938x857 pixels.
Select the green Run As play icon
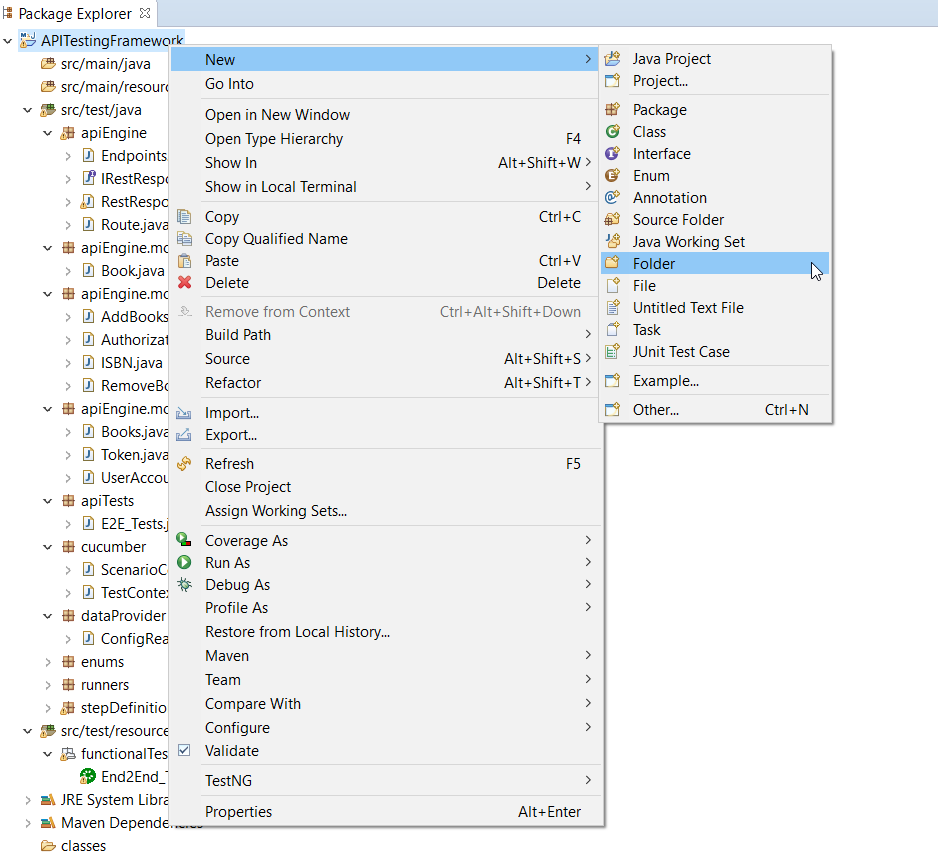click(x=184, y=562)
